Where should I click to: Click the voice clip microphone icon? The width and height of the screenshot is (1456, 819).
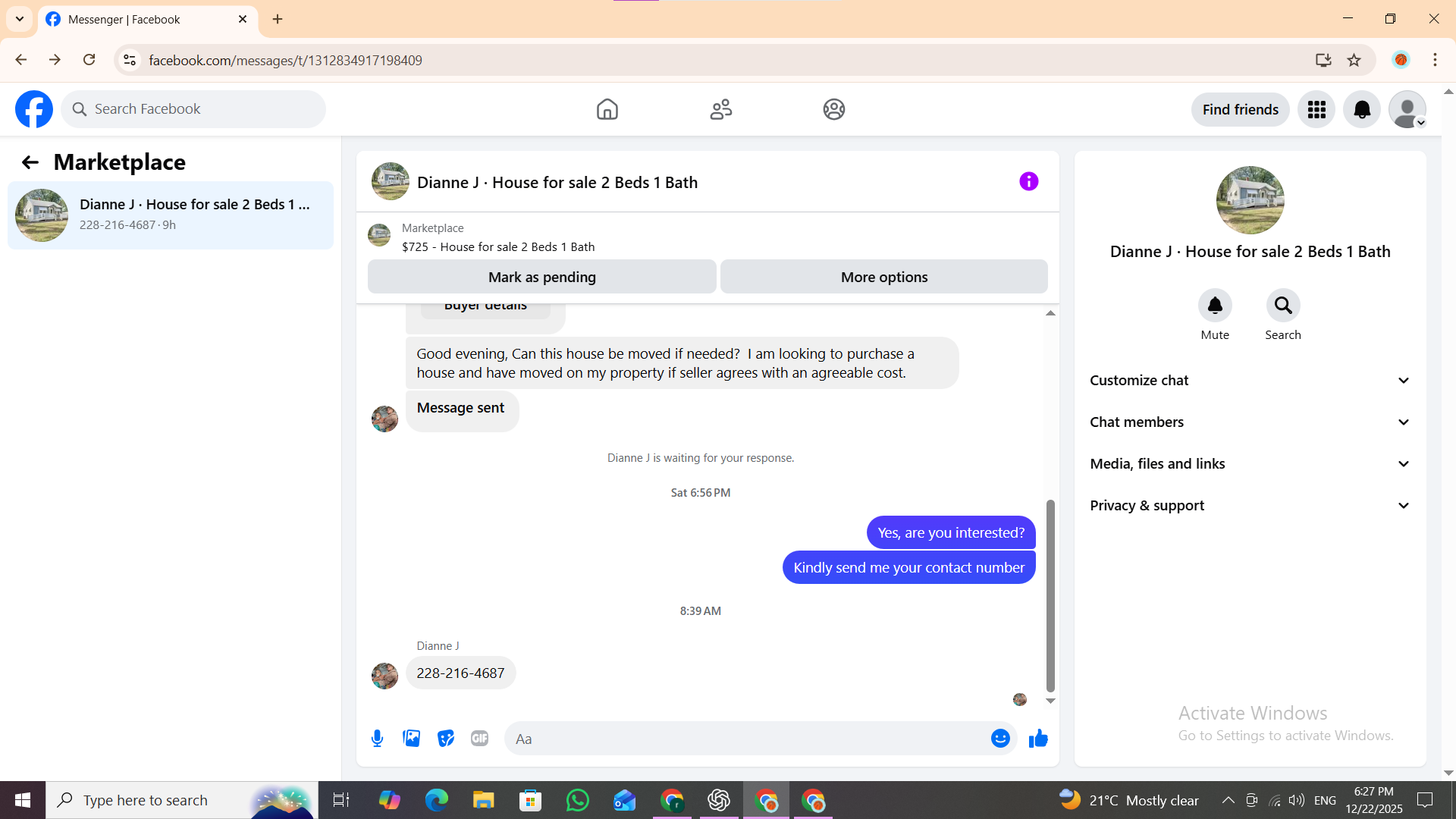coord(377,738)
